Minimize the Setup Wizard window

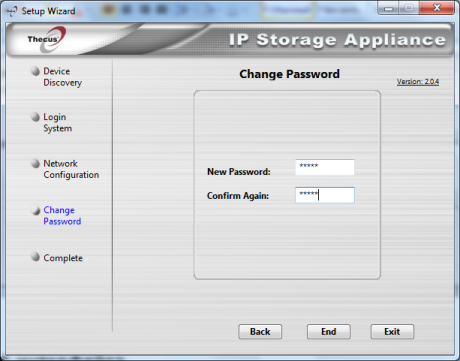coord(388,8)
